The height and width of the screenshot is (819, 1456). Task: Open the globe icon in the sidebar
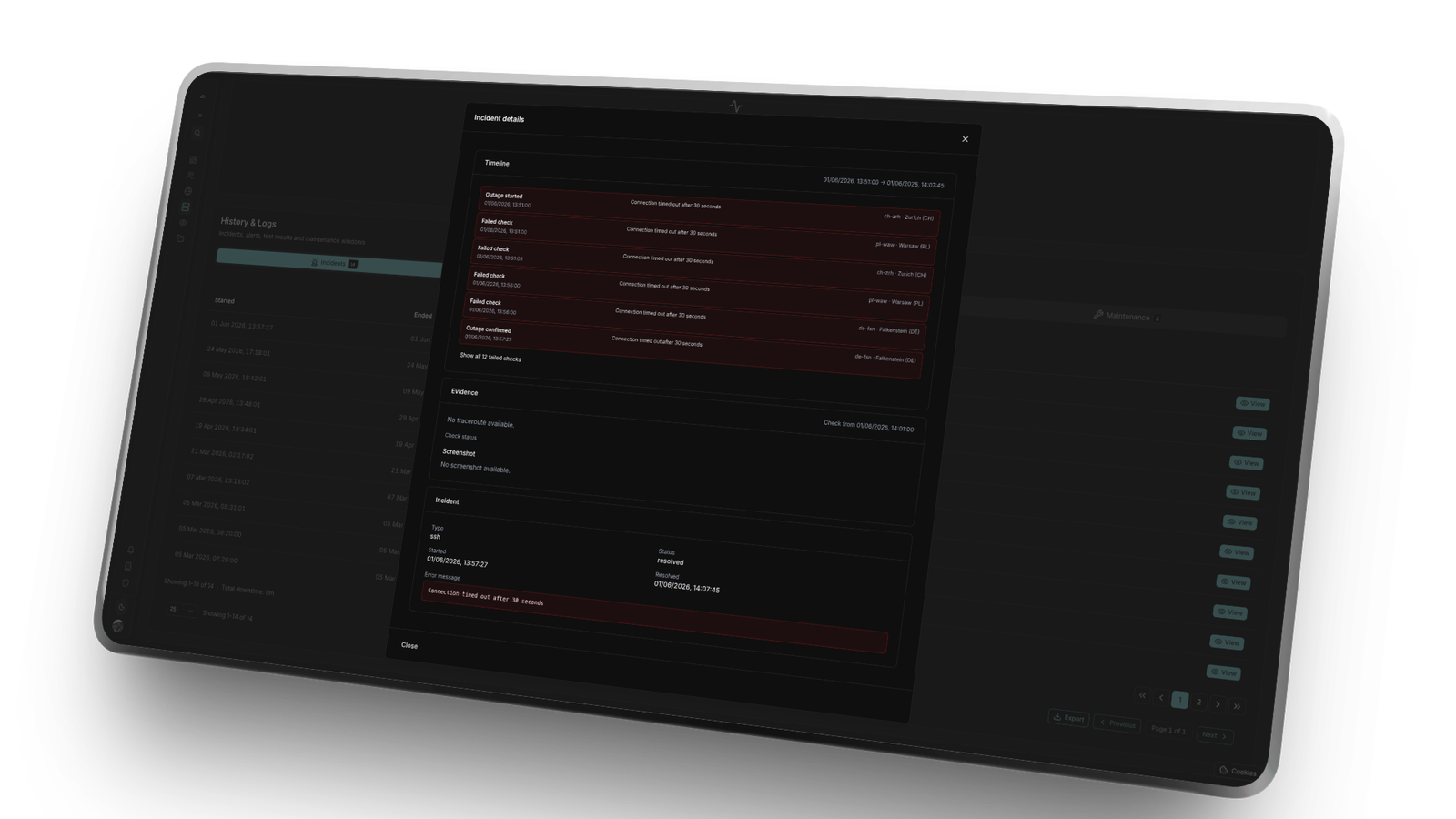pos(188,191)
